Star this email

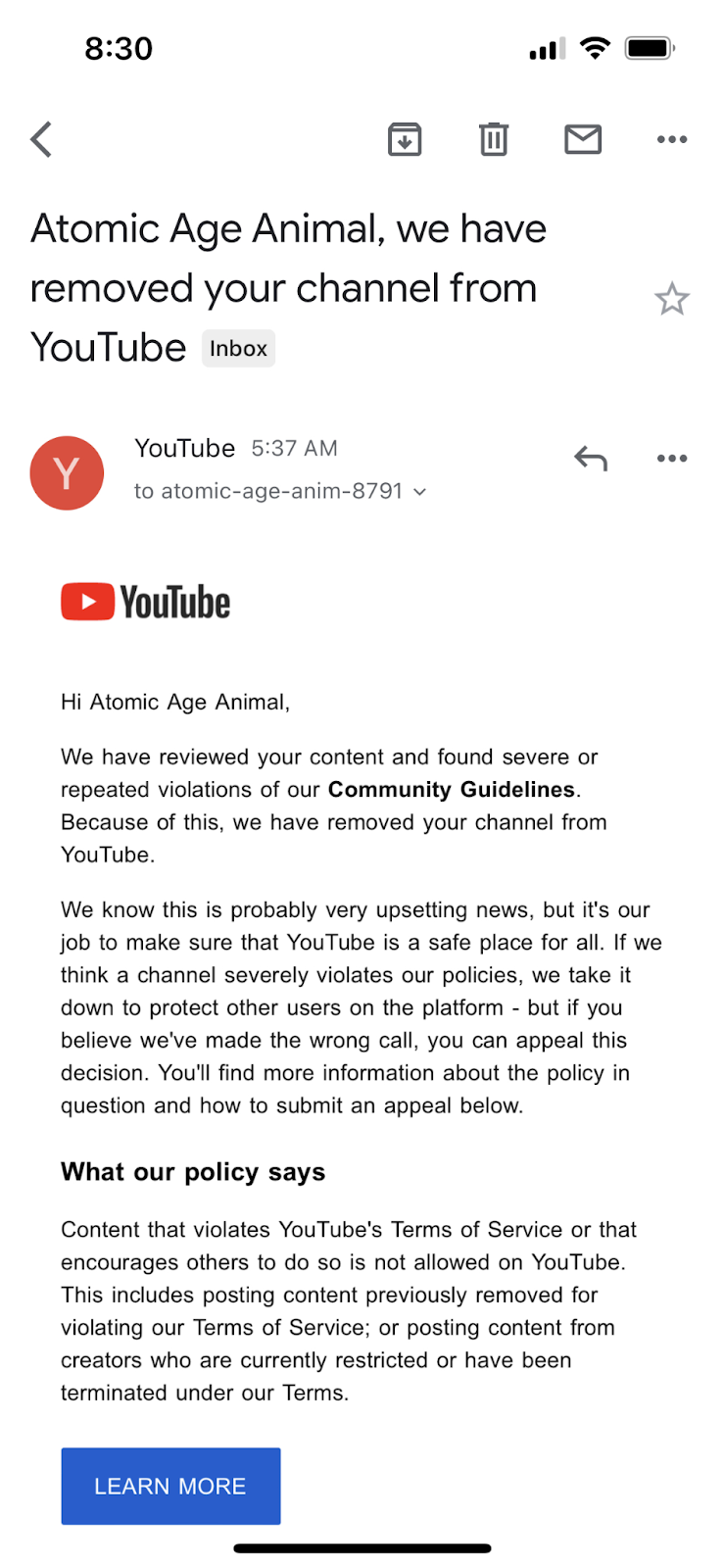point(672,299)
